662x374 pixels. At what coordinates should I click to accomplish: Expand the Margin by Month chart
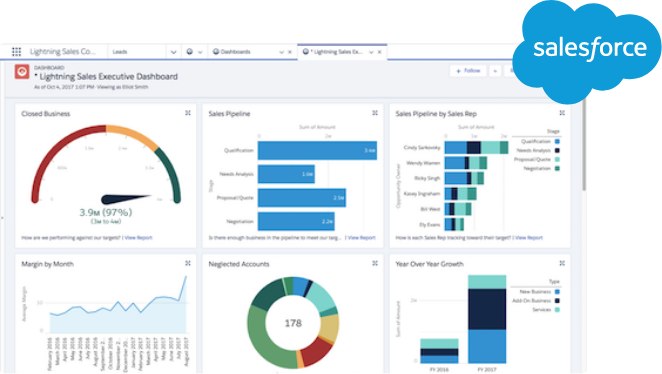tap(188, 263)
